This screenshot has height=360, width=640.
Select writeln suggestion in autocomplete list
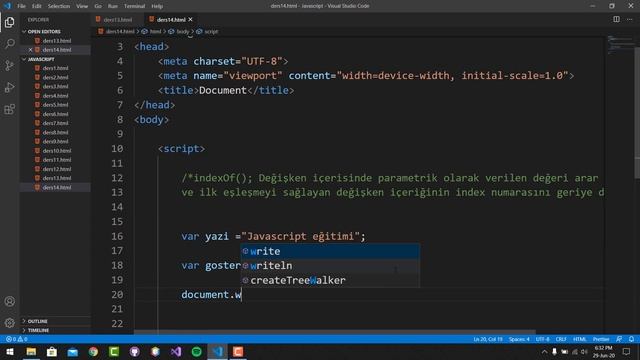(x=330, y=266)
